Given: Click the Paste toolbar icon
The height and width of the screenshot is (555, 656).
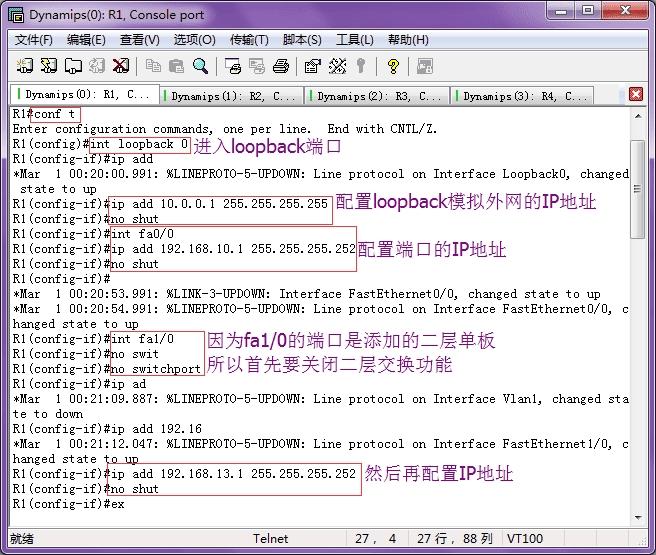Looking at the screenshot, I should [x=176, y=66].
